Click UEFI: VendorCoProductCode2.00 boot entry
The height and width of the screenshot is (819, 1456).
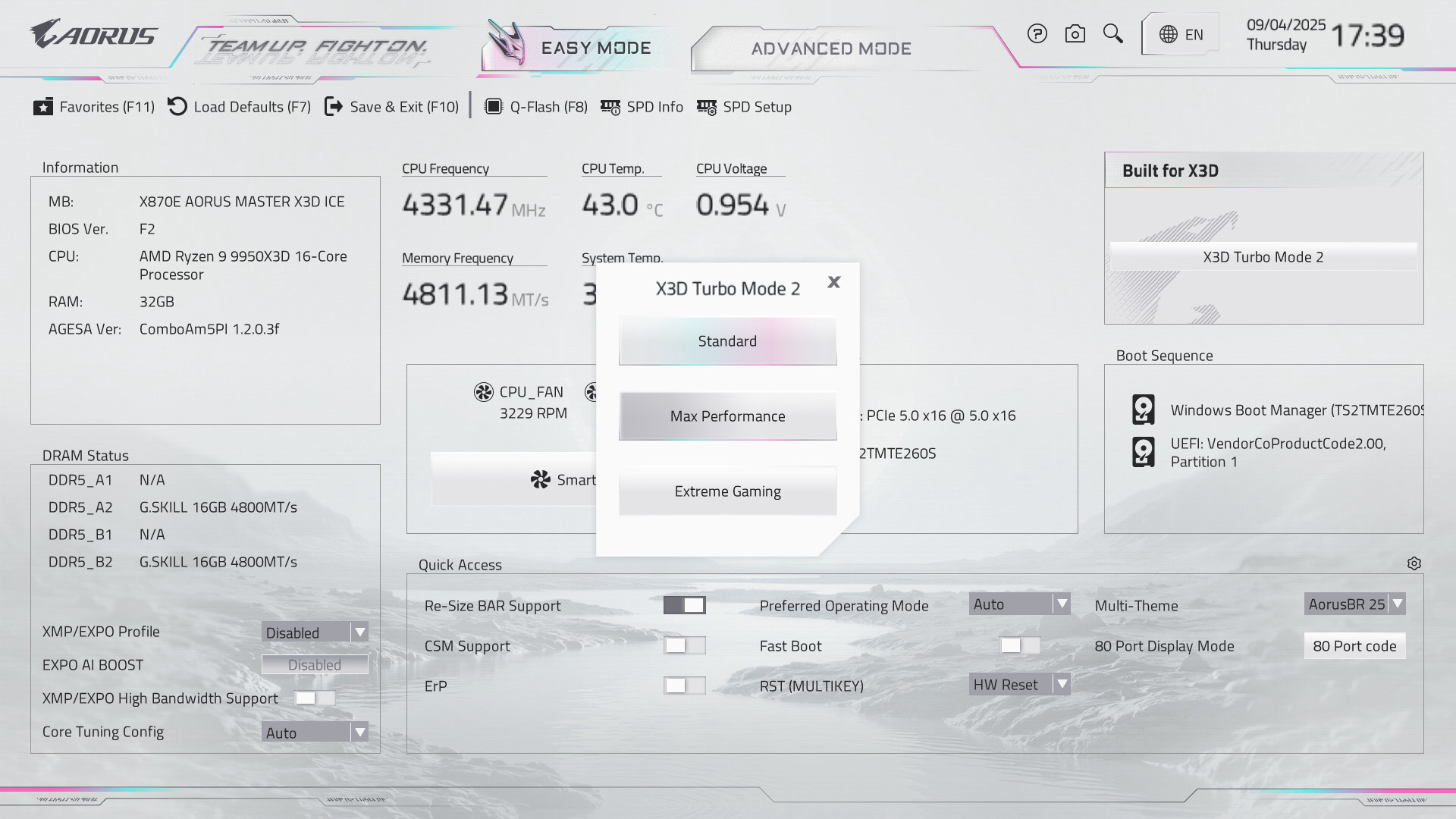1279,453
